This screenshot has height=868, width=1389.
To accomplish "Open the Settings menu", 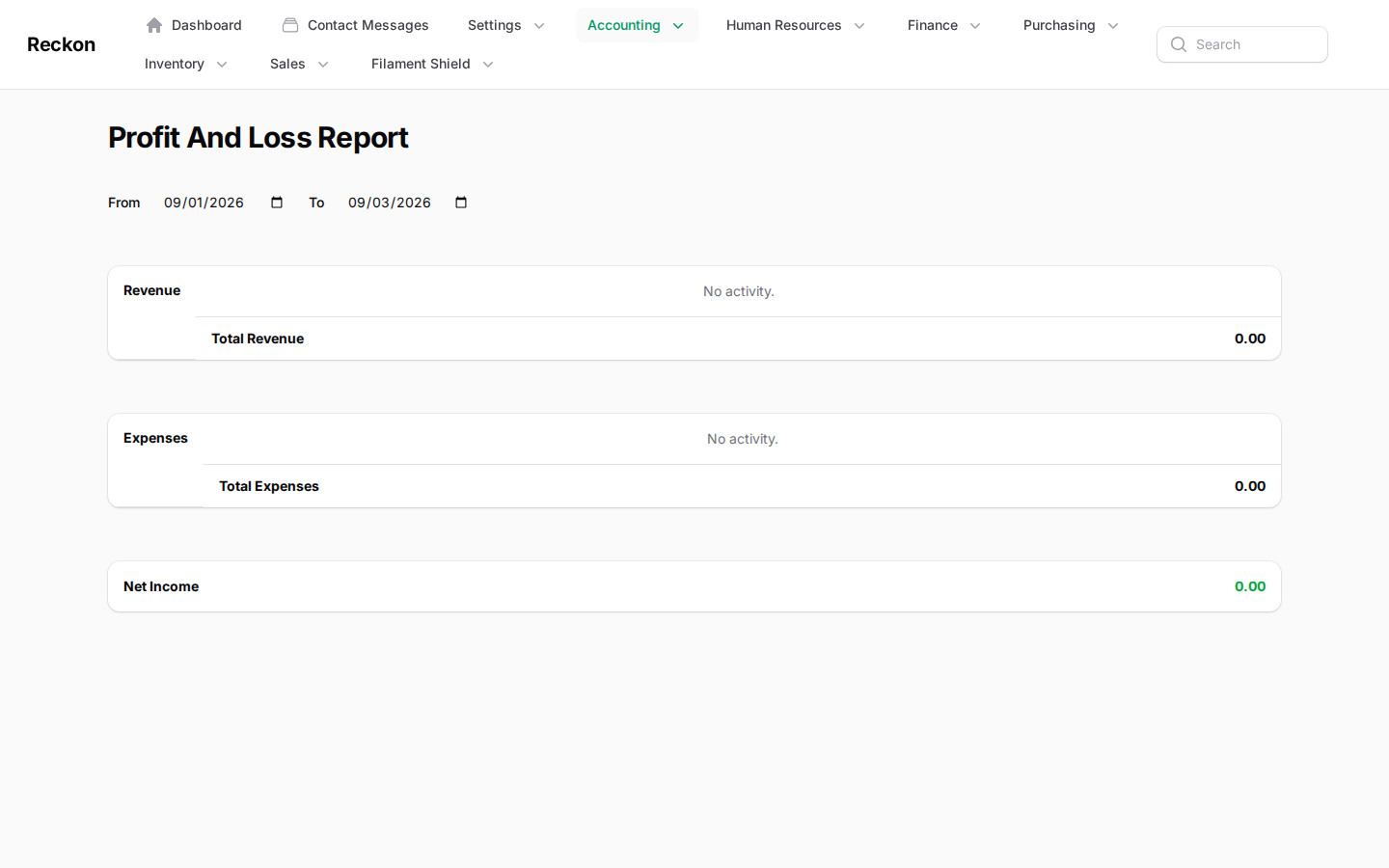I will pos(506,25).
